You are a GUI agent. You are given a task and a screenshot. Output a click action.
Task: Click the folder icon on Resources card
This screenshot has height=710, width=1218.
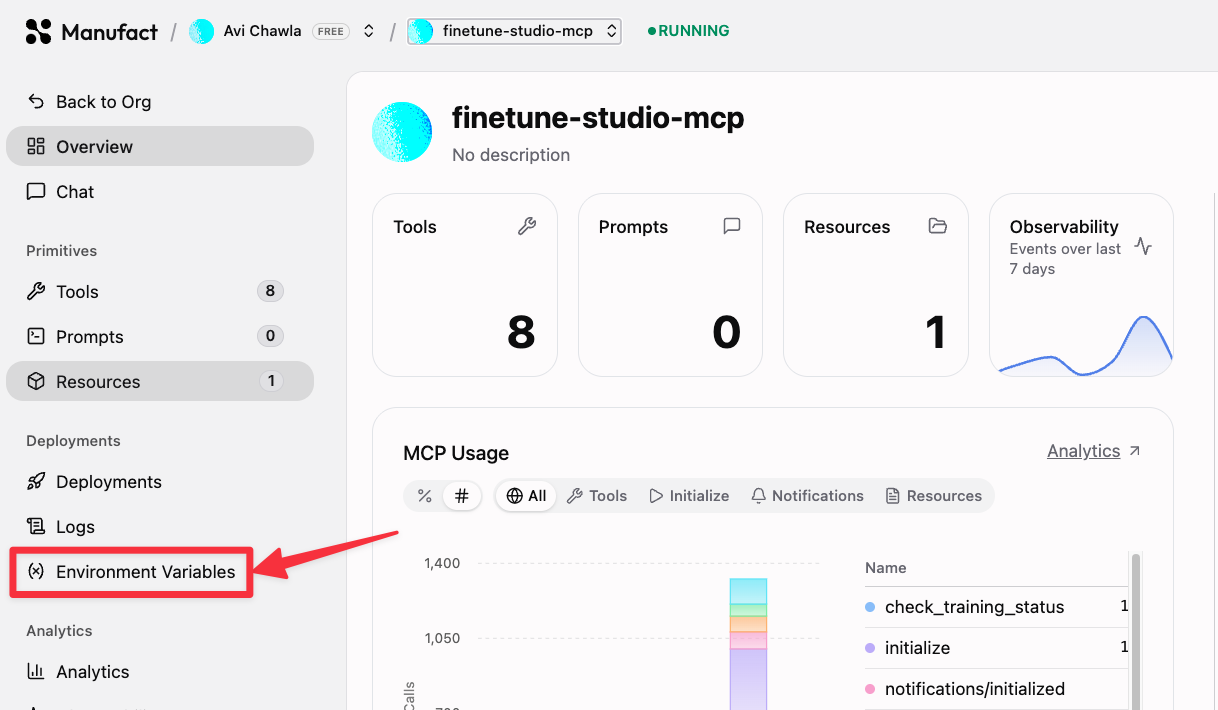point(937,226)
